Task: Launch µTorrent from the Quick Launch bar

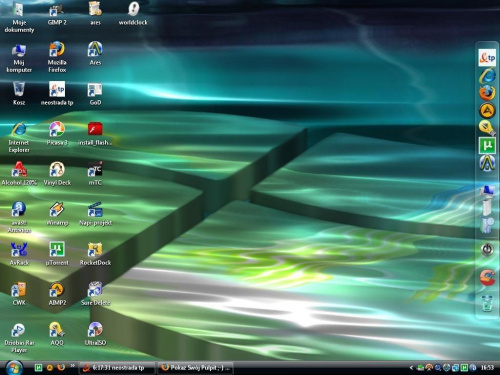Action: point(38,368)
